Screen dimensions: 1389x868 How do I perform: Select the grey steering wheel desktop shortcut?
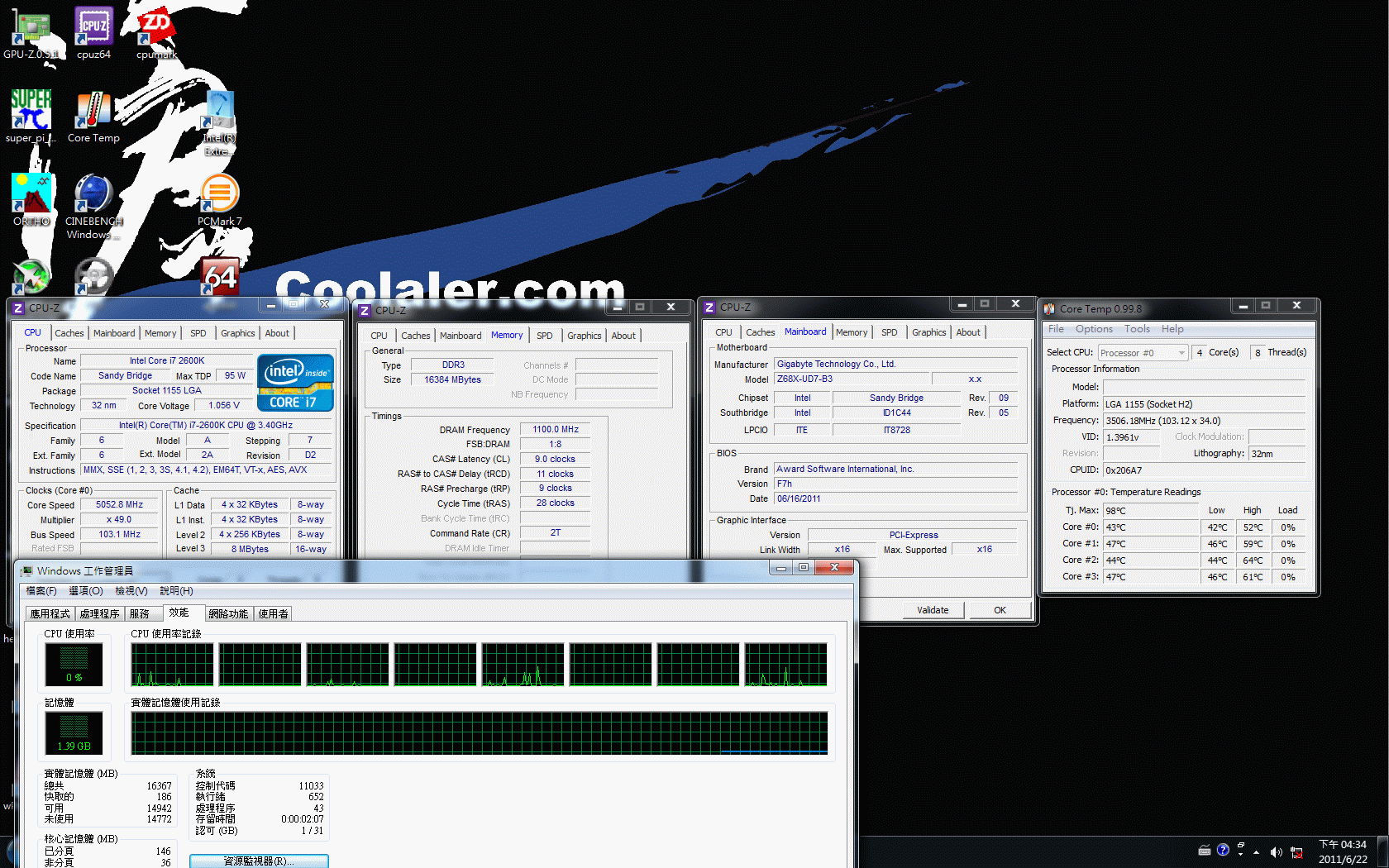(x=93, y=276)
